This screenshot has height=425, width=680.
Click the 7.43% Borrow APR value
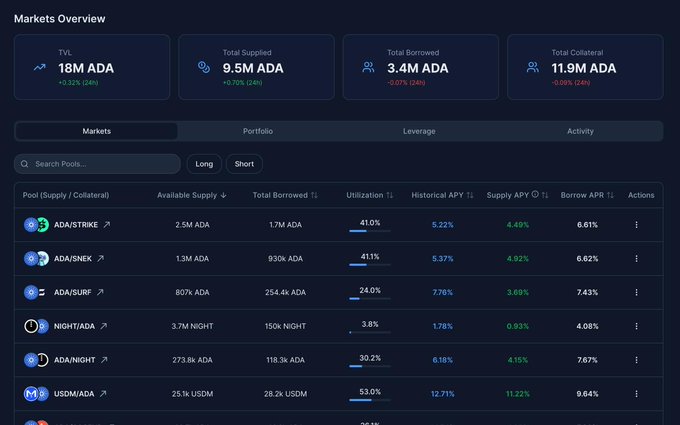pos(587,292)
